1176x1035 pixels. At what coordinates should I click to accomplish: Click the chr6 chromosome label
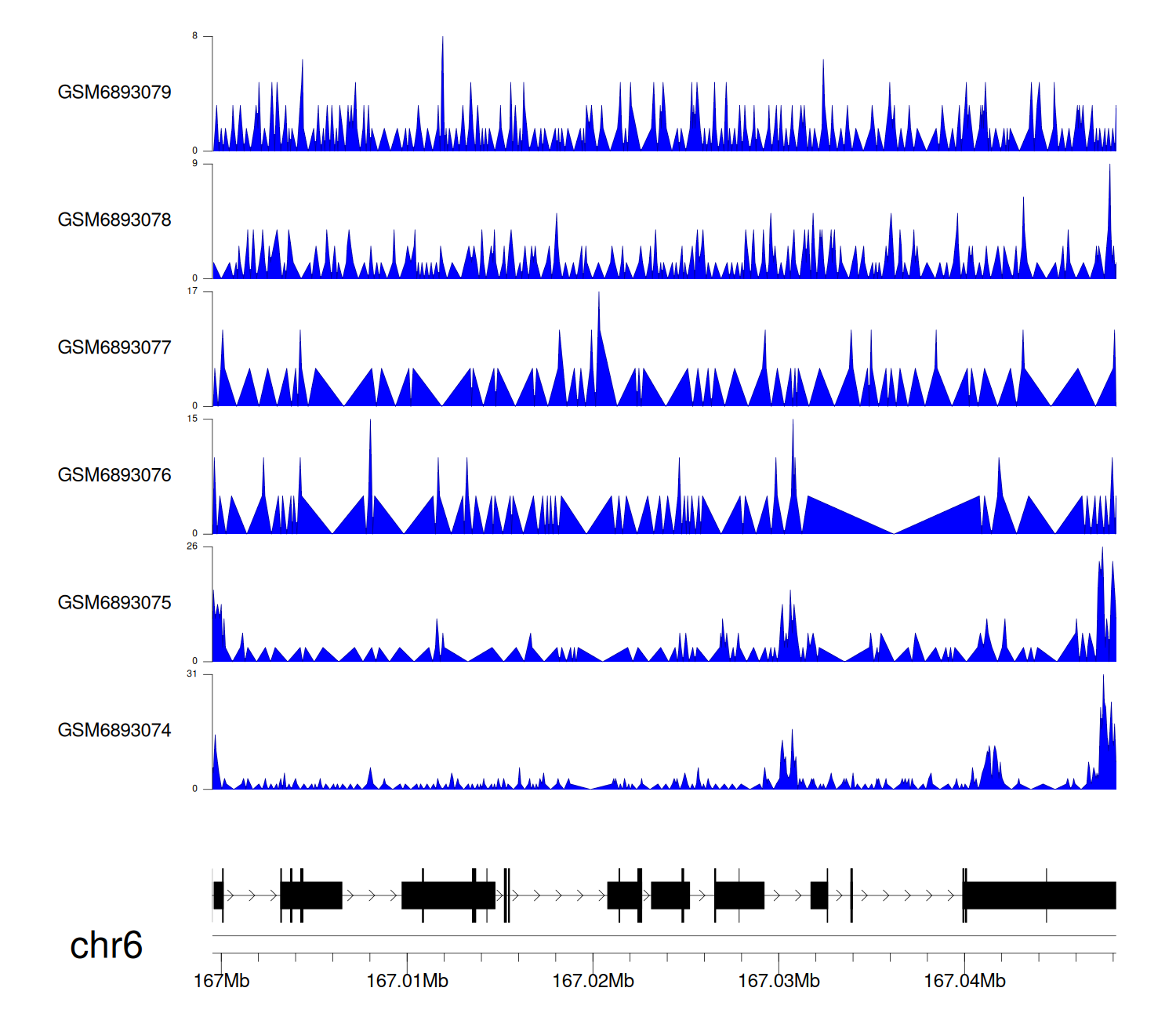pos(106,946)
